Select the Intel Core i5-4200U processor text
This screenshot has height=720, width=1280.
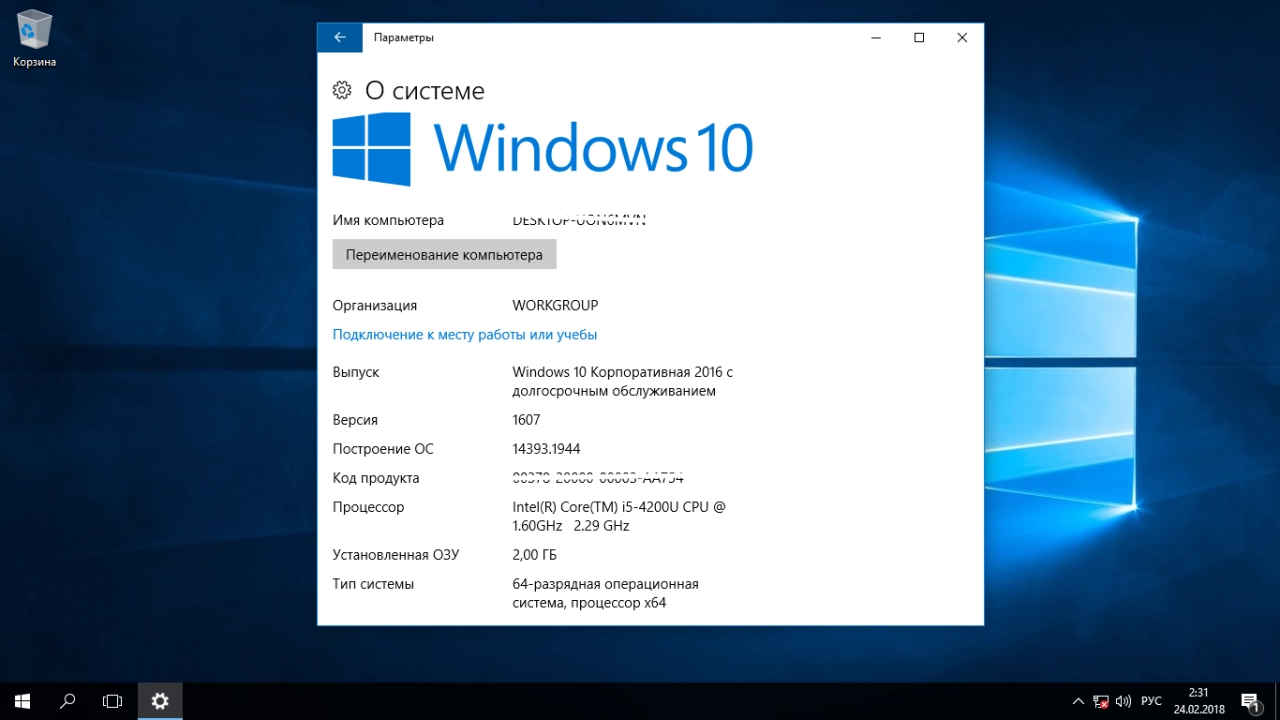[x=619, y=516]
